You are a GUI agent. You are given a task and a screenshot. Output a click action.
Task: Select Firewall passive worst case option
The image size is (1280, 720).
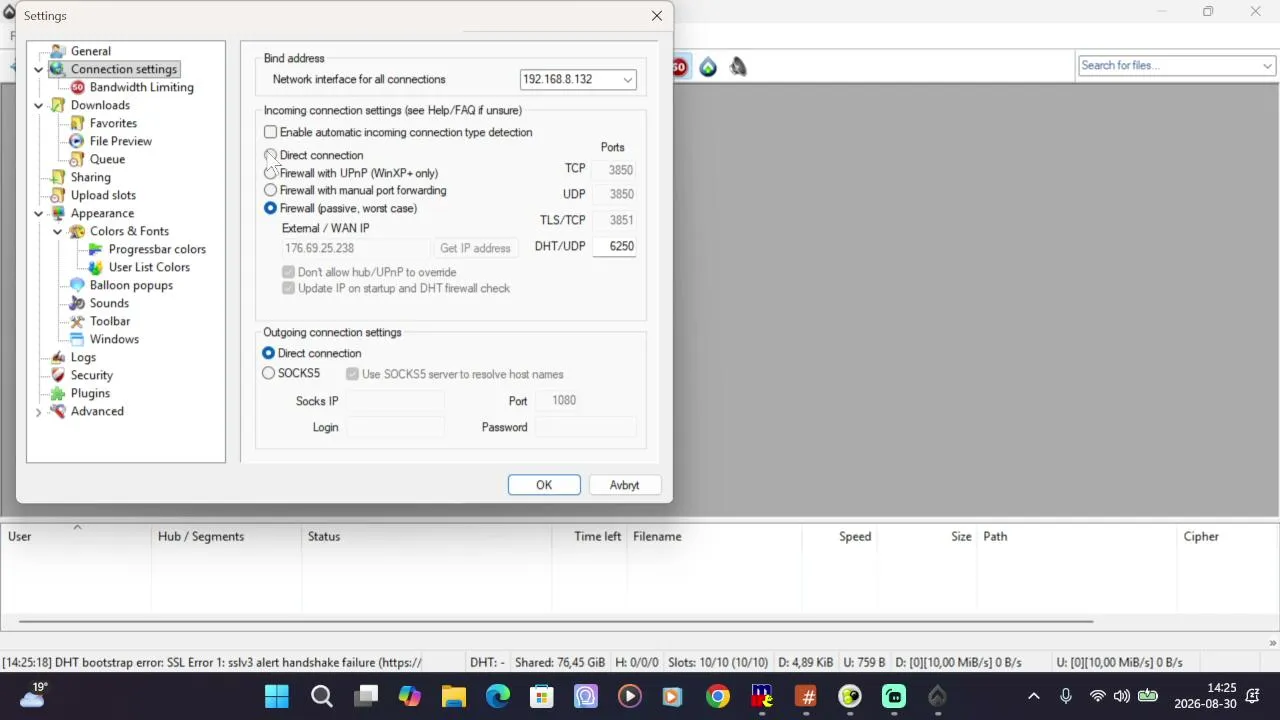pos(270,208)
